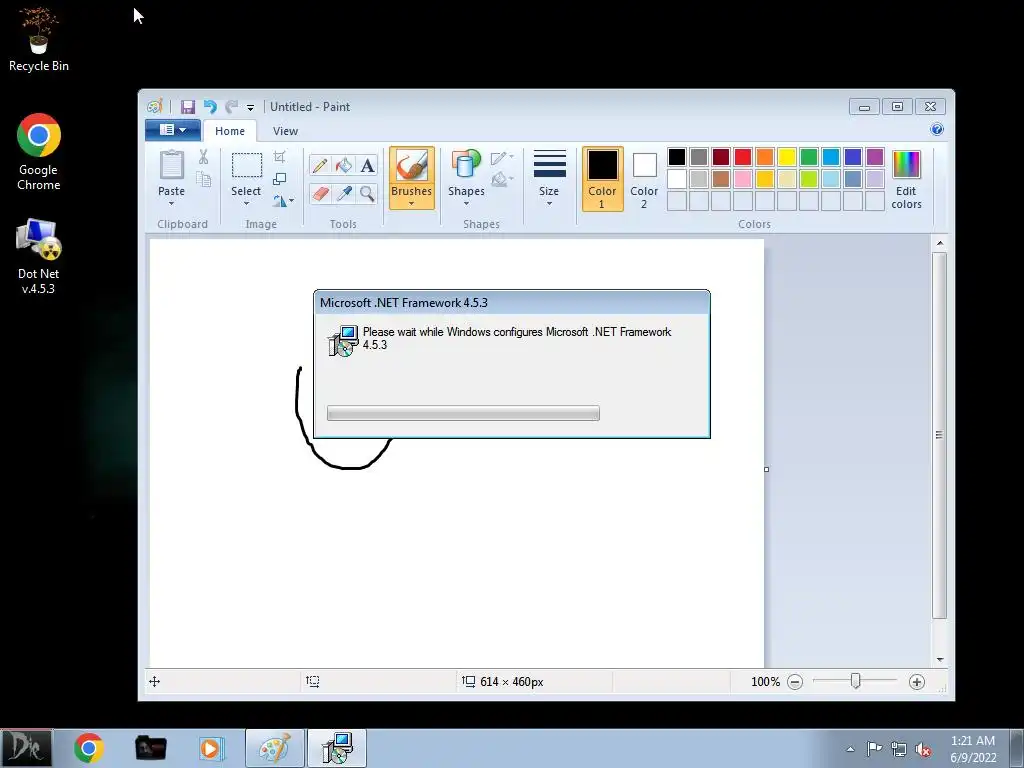
Task: Click the Cut scissors icon
Action: tap(203, 157)
